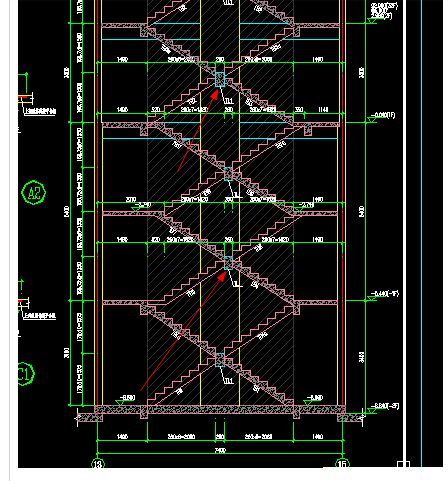Click the green A2 section marker
448x481 pixels.
pyautogui.click(x=34, y=193)
